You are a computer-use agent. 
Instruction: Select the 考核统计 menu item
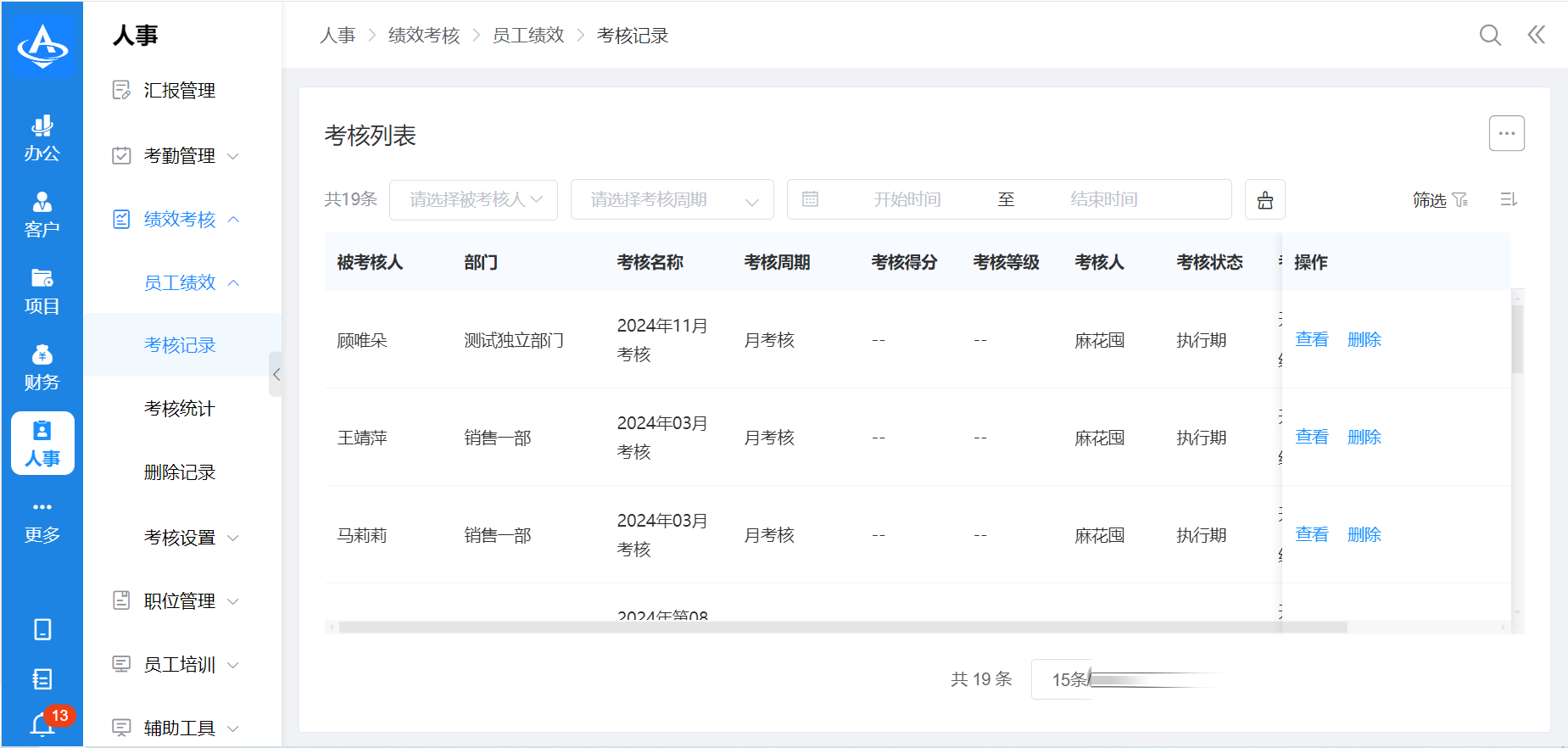tap(180, 409)
